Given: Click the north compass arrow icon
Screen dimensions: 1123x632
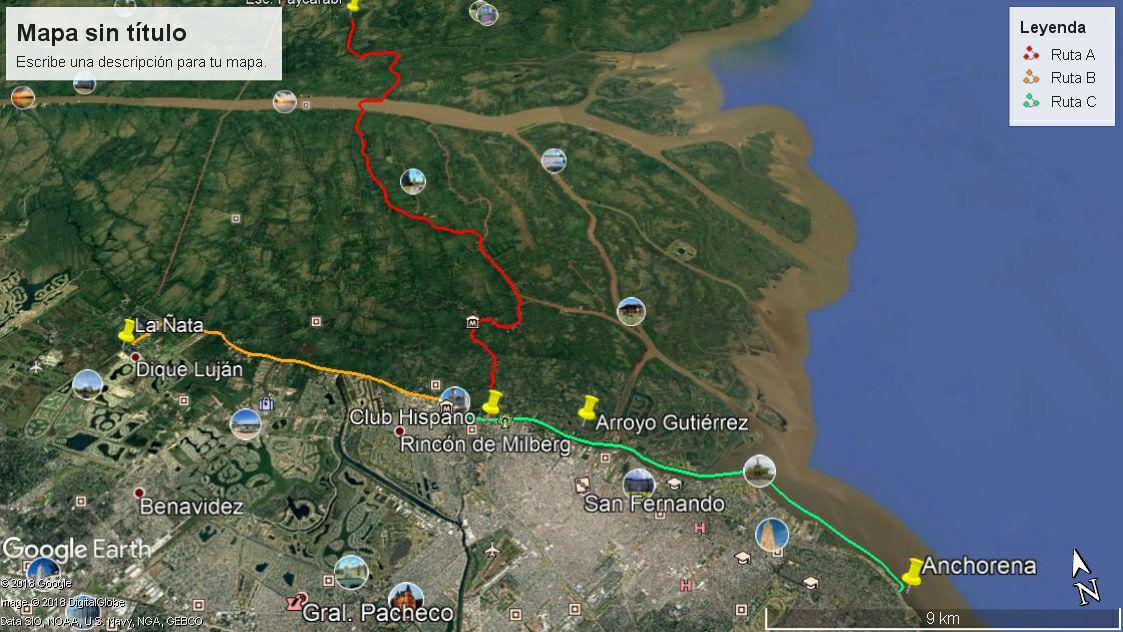Looking at the screenshot, I should [1084, 576].
